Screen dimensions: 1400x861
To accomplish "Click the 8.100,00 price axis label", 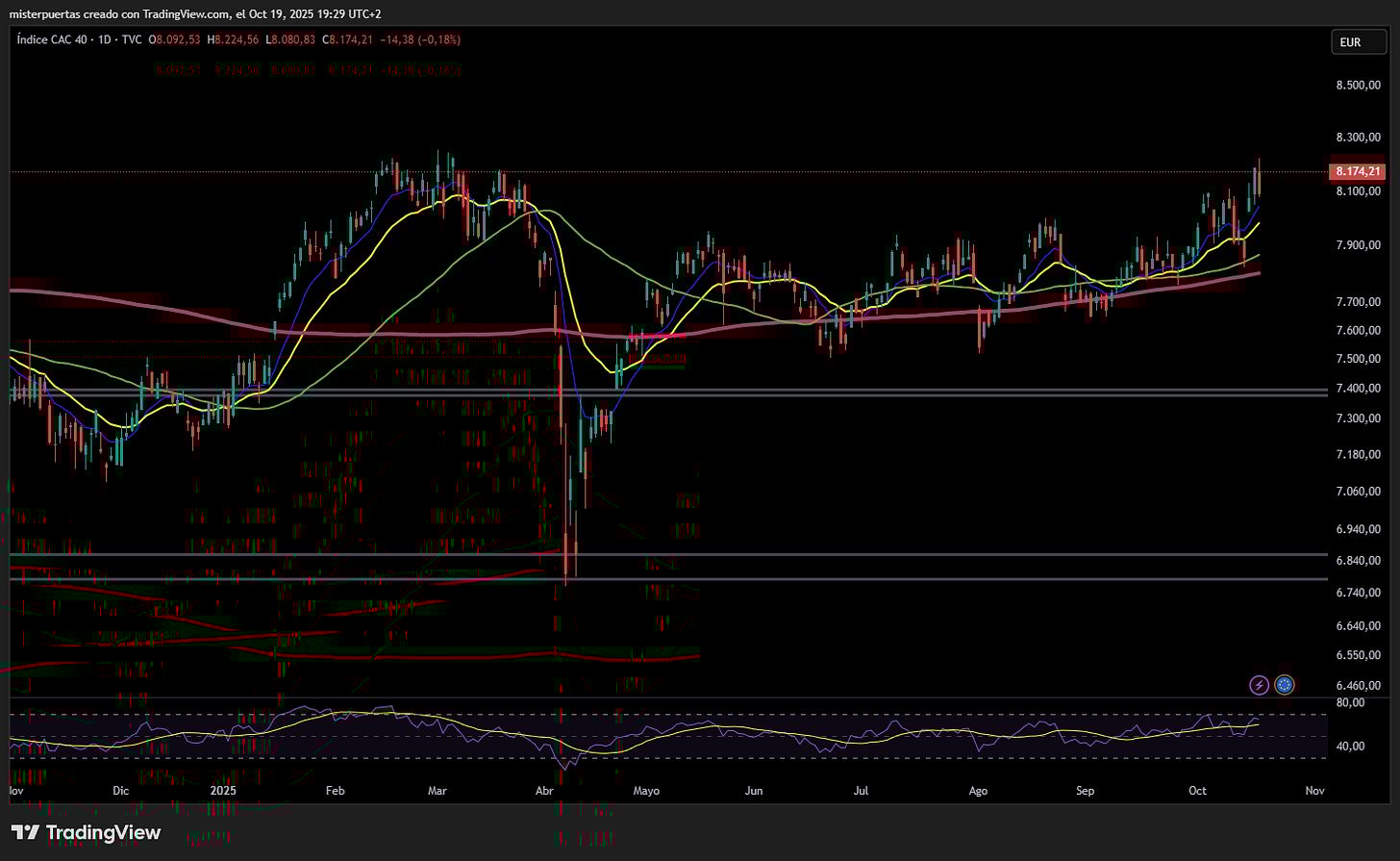I will pyautogui.click(x=1357, y=192).
